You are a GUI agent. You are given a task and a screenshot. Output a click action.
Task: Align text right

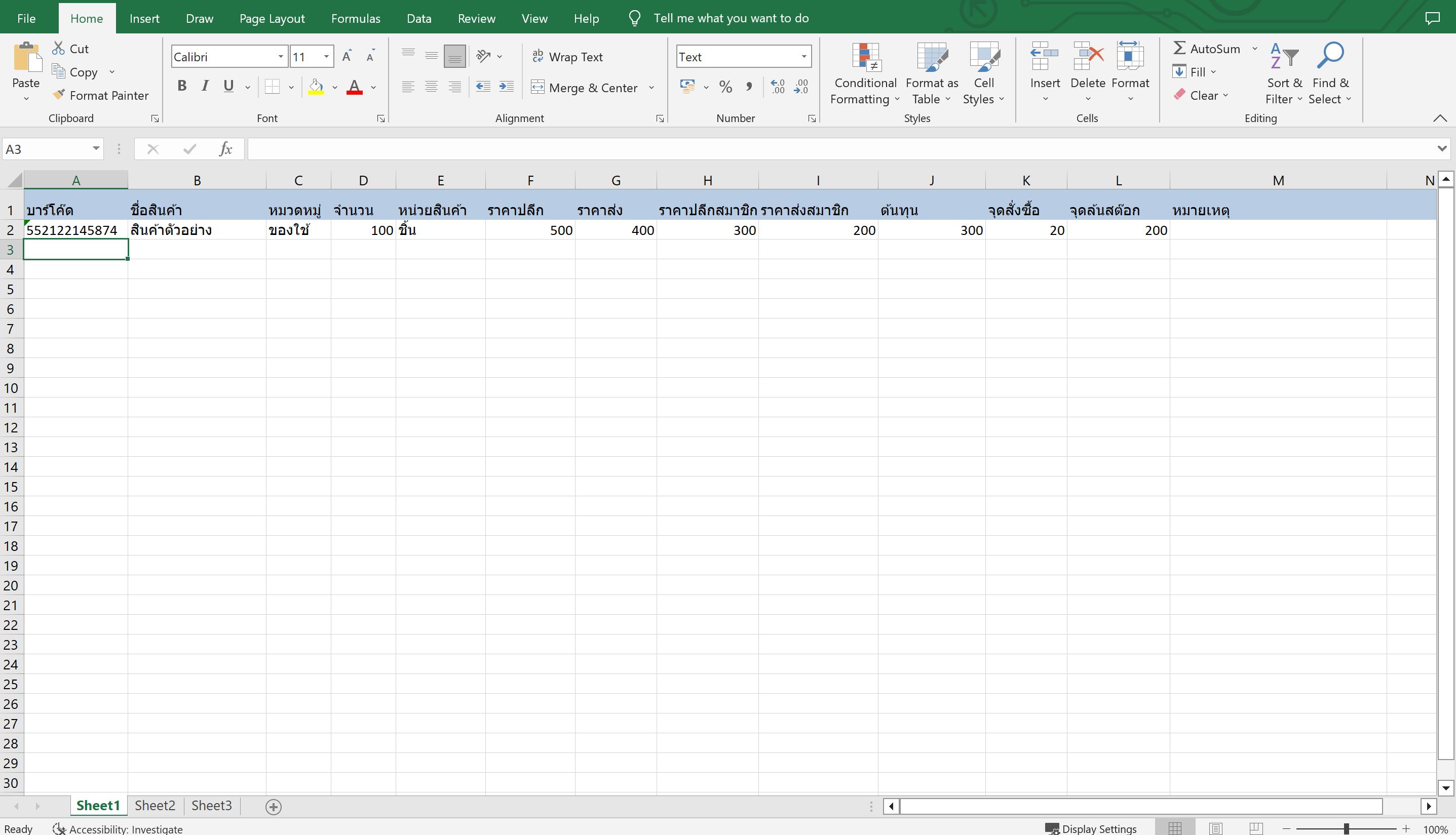(x=455, y=87)
